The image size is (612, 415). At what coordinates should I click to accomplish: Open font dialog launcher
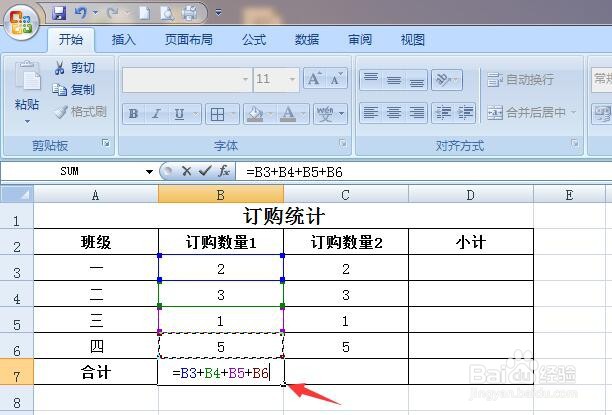[x=343, y=143]
